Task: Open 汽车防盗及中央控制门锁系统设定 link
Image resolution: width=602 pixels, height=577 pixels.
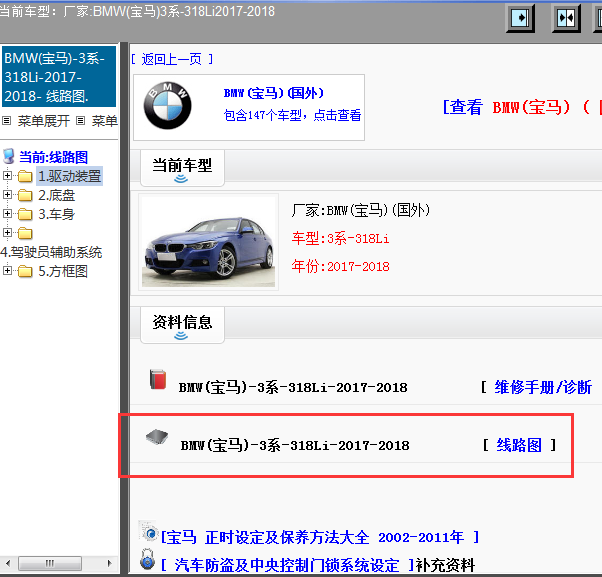Action: 288,565
